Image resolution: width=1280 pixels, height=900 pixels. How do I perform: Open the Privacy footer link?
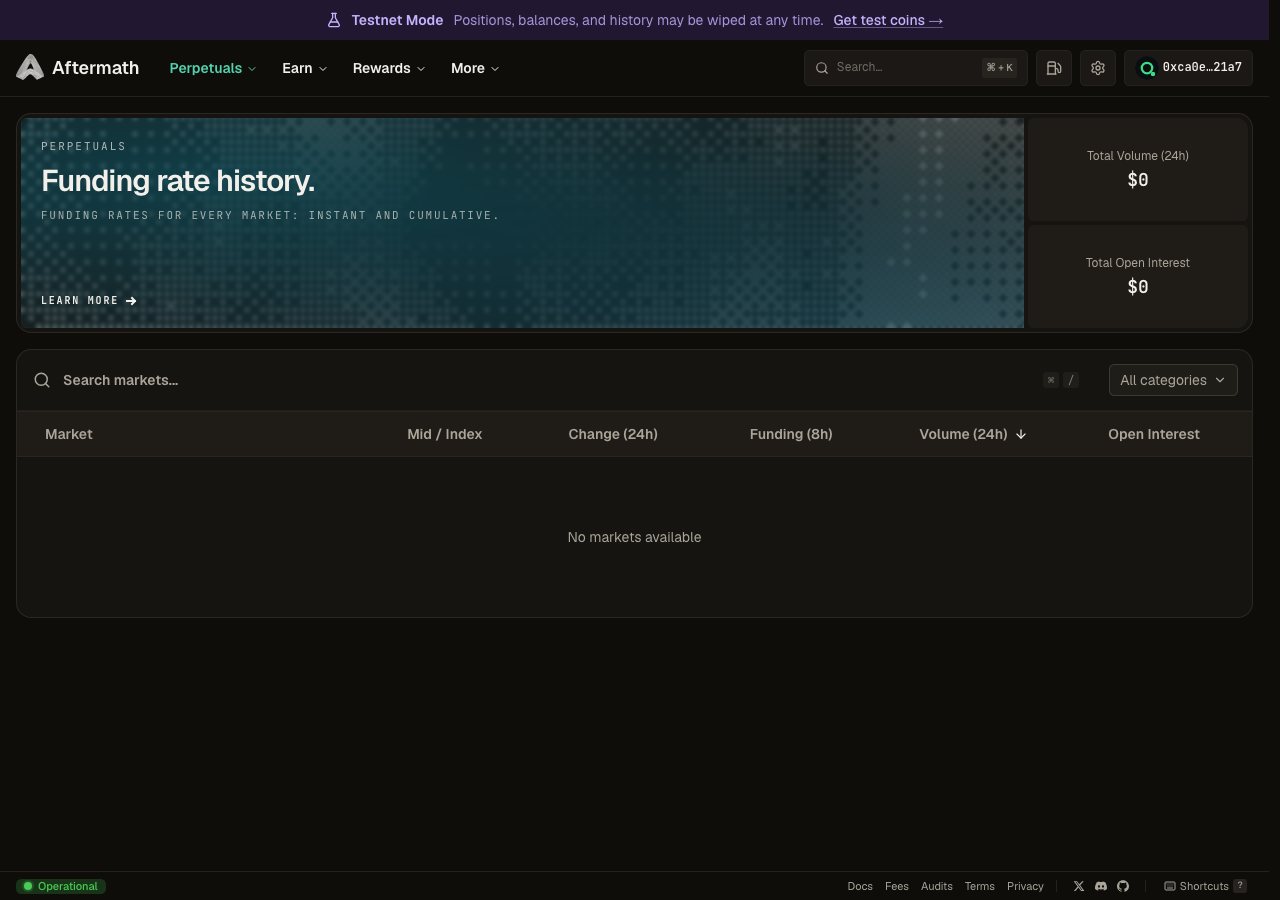pyautogui.click(x=1025, y=886)
